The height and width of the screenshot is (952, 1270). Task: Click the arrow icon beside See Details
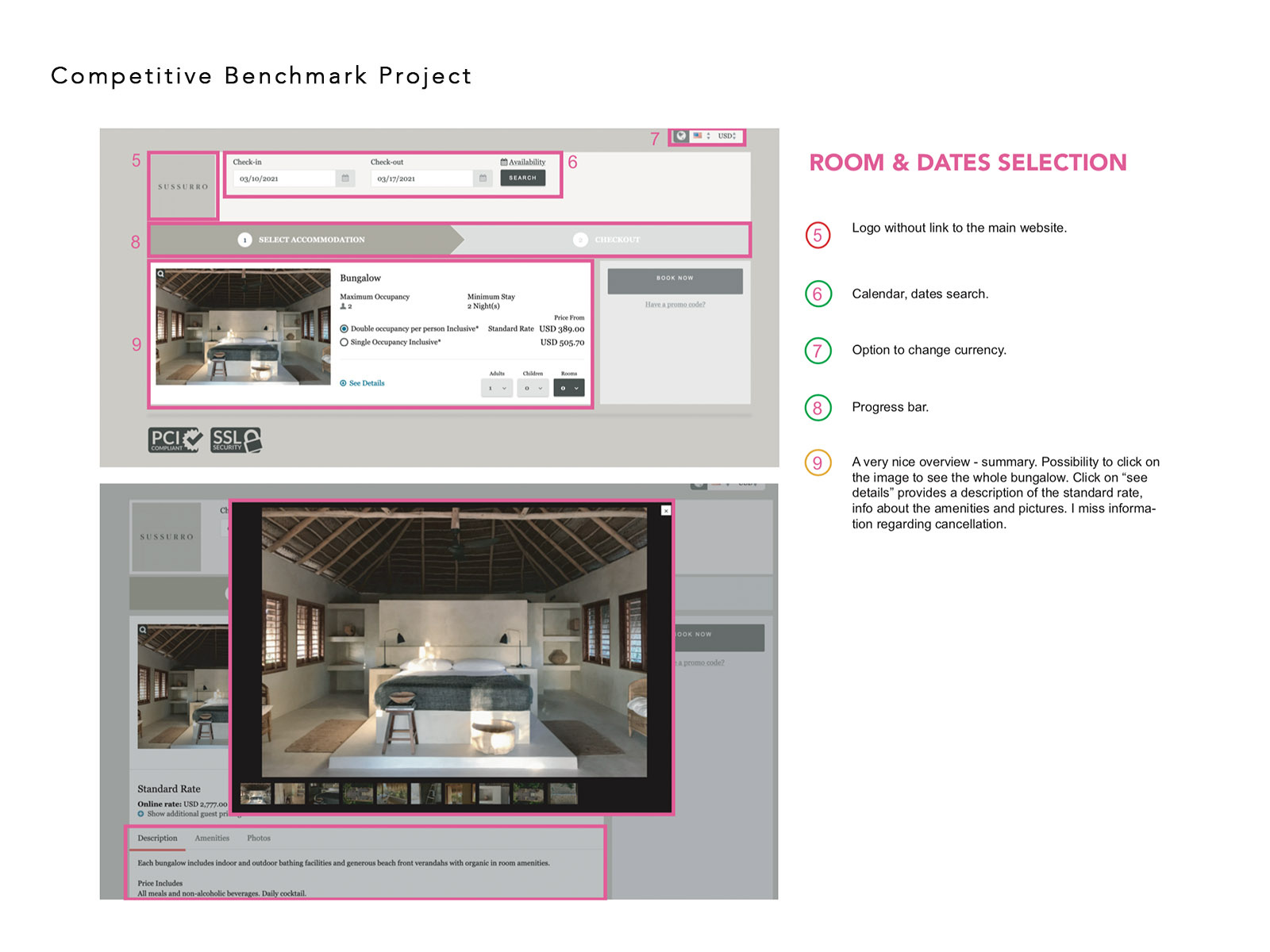tap(343, 383)
